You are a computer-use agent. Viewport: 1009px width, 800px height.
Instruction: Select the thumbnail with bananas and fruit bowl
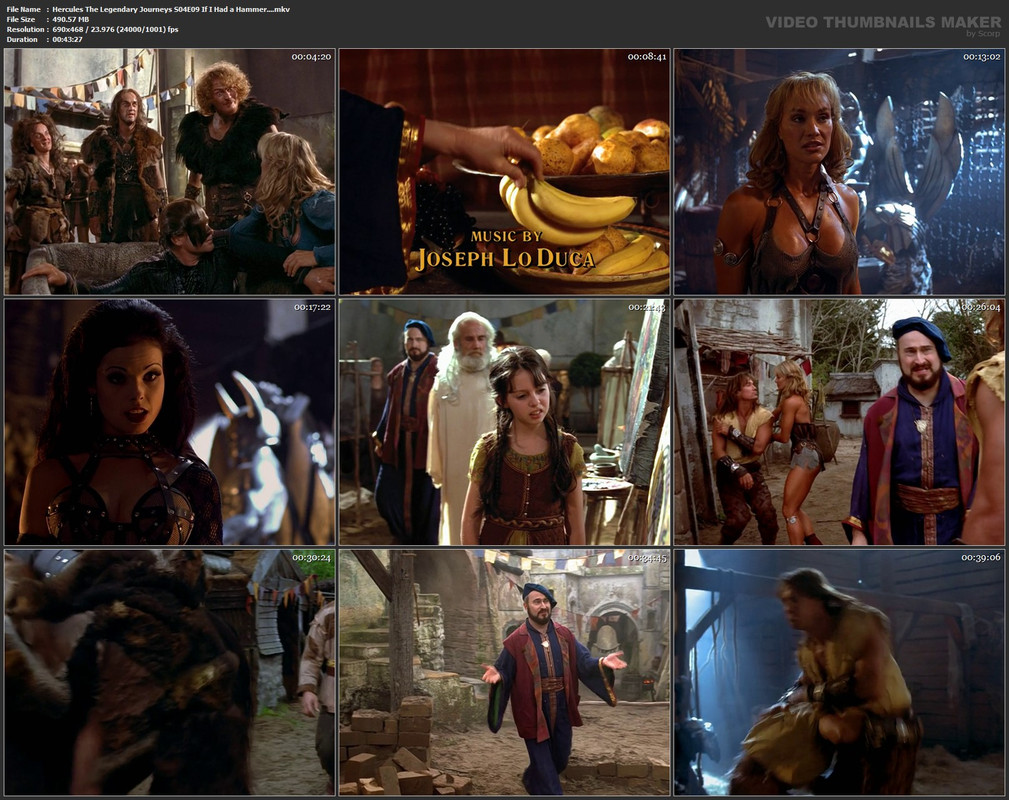[504, 171]
